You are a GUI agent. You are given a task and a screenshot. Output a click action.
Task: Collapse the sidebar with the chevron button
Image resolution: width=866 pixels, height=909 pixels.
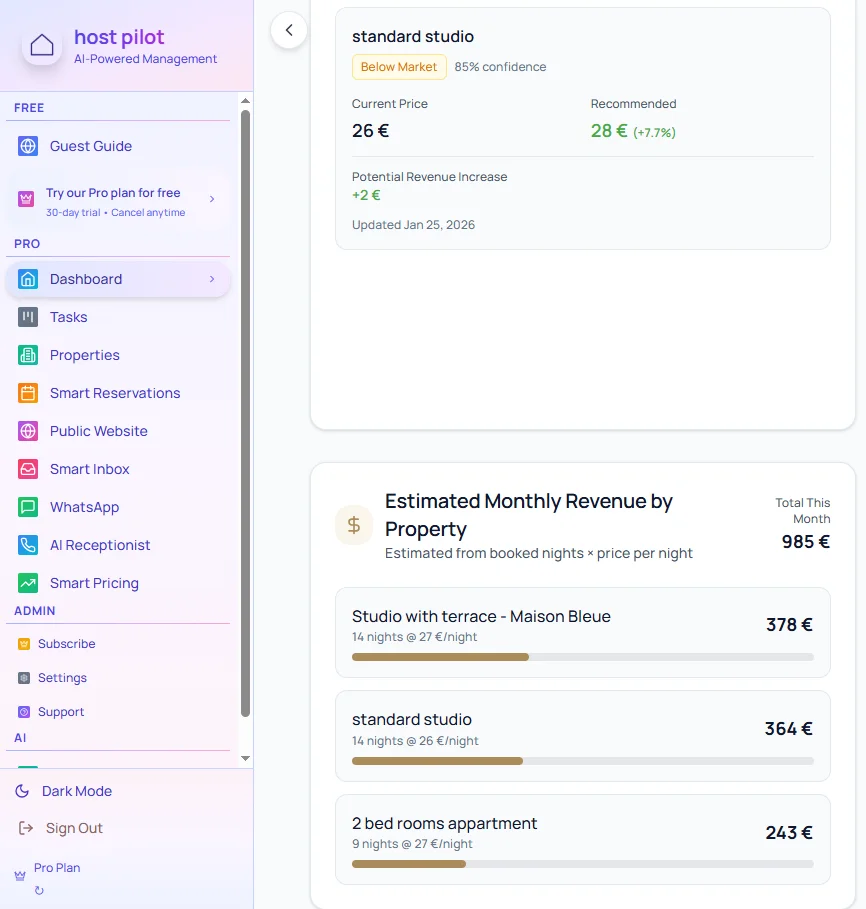tap(289, 31)
